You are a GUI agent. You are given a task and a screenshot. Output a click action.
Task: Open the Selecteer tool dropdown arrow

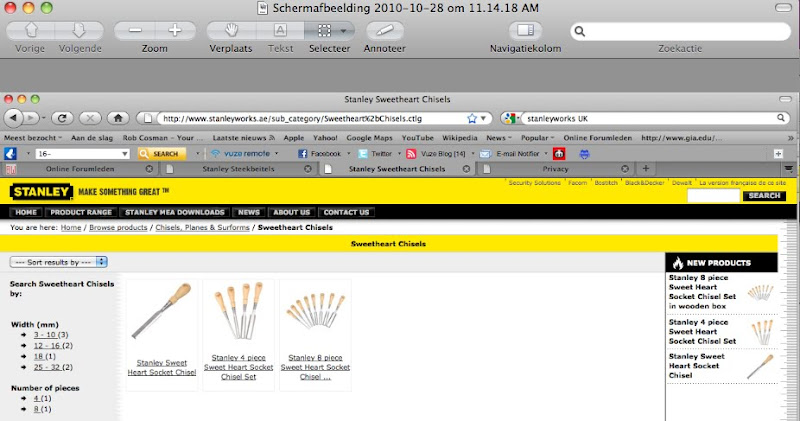344,31
